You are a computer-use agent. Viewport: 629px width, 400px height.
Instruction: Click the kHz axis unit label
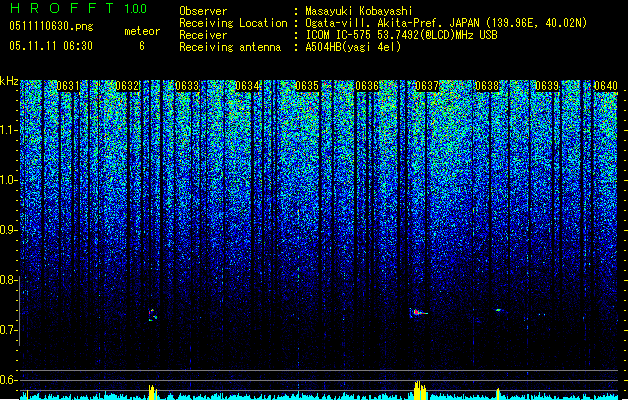[9, 81]
